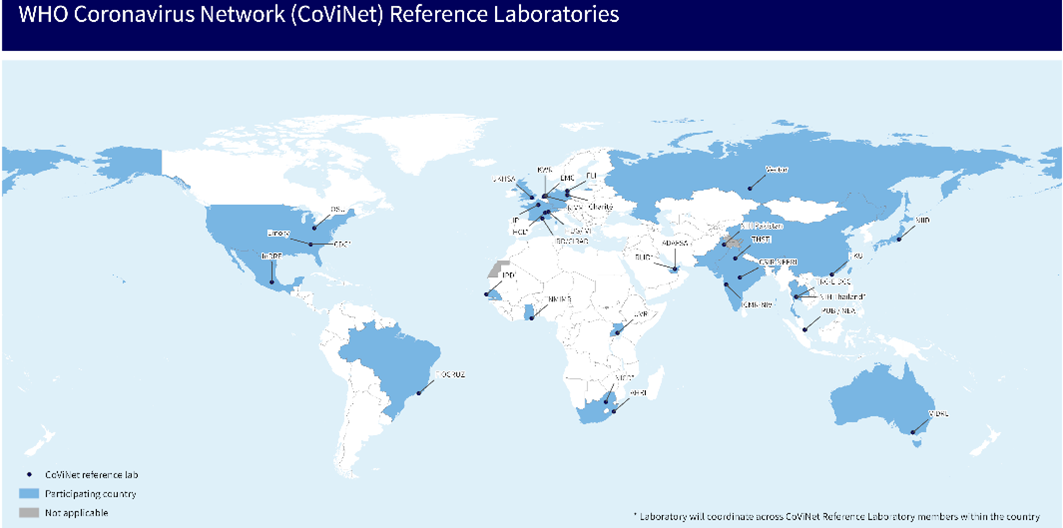
Task: Click the lab marker dot in Singapore
Action: pos(805,329)
